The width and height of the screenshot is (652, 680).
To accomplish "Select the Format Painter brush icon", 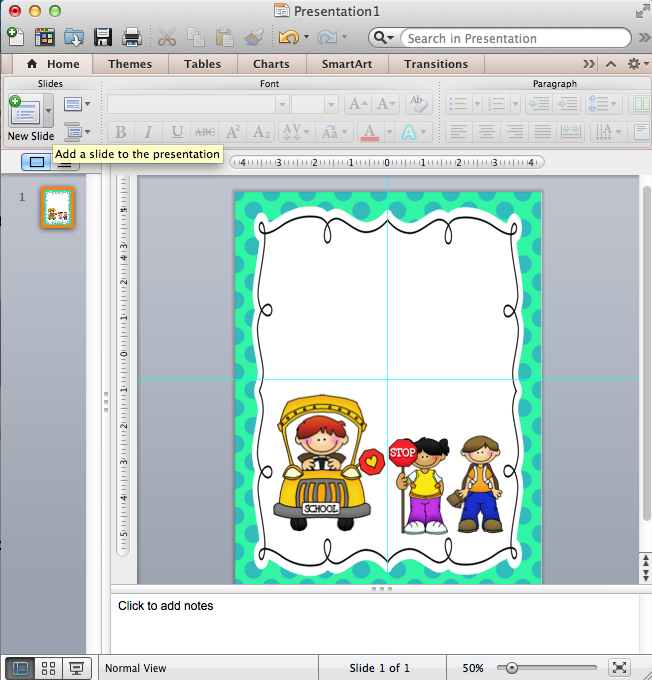I will tap(254, 37).
